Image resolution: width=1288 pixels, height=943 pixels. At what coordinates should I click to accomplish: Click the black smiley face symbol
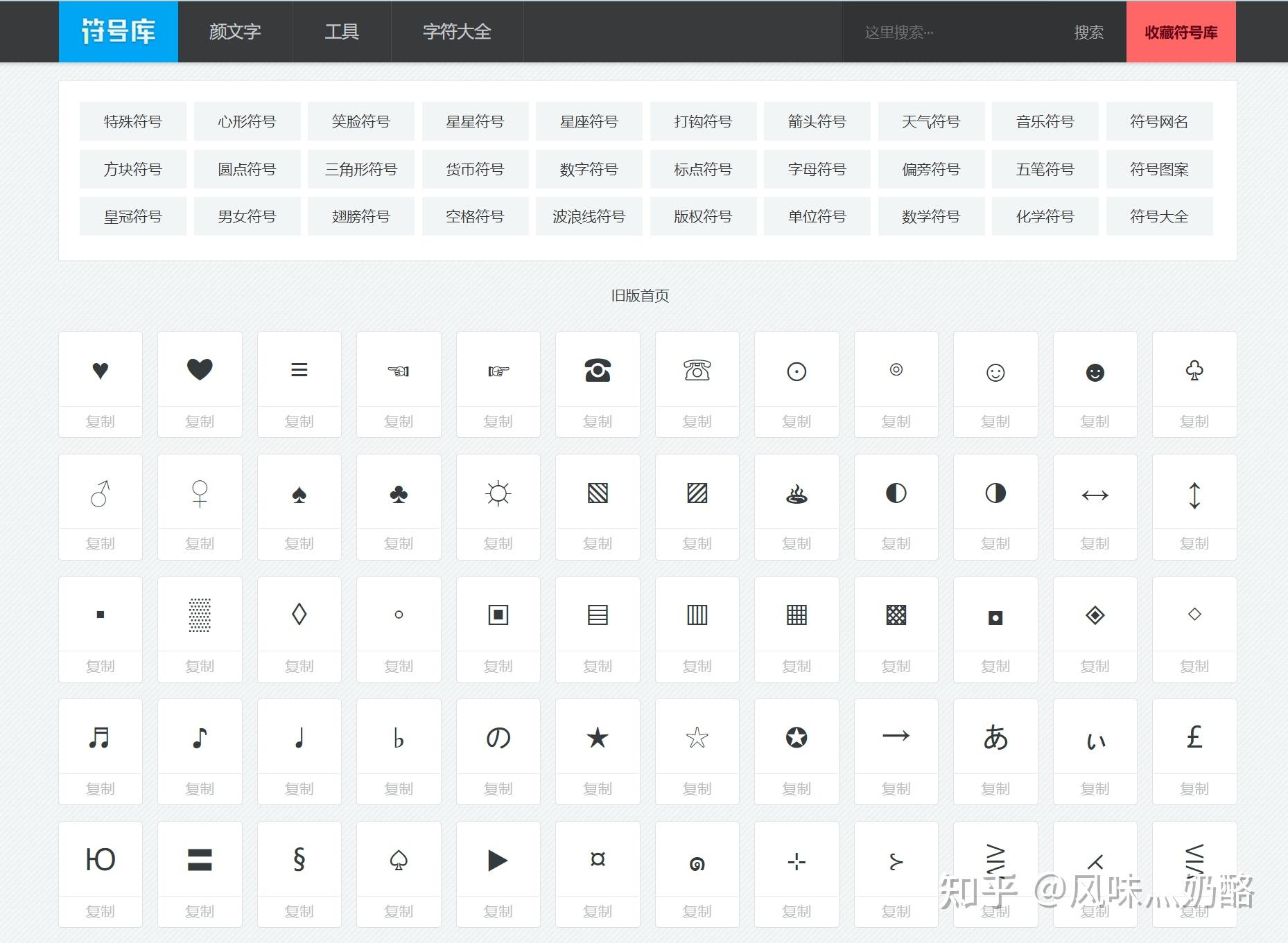pos(1095,373)
